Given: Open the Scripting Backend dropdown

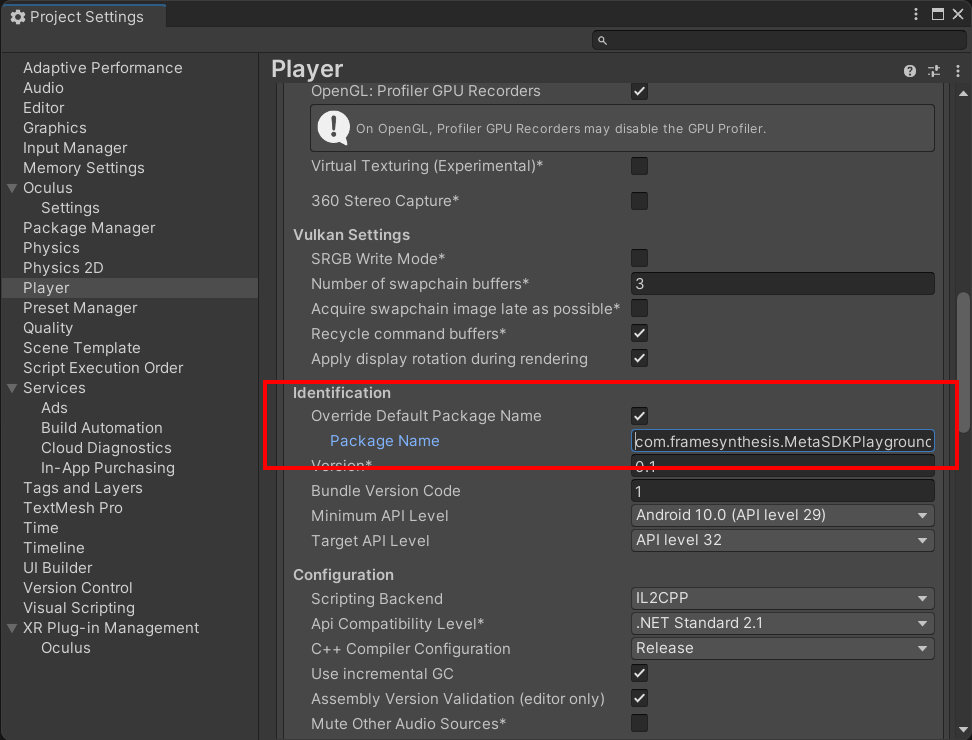Looking at the screenshot, I should 783,599.
